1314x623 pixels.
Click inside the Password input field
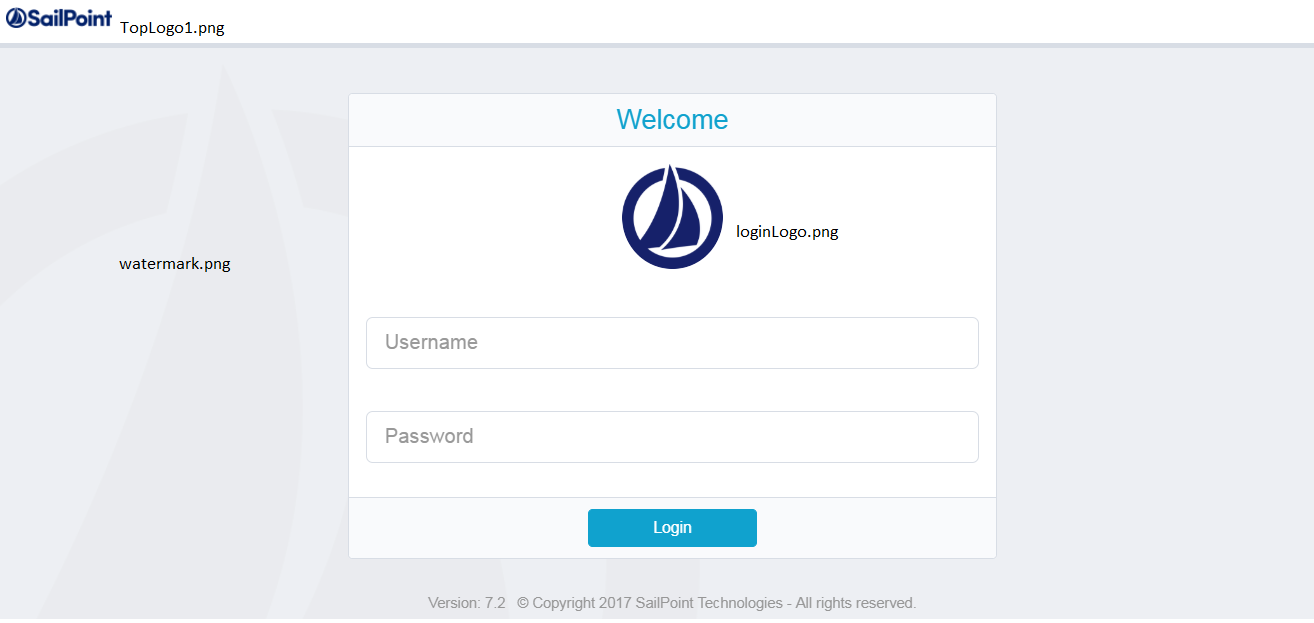pos(672,436)
